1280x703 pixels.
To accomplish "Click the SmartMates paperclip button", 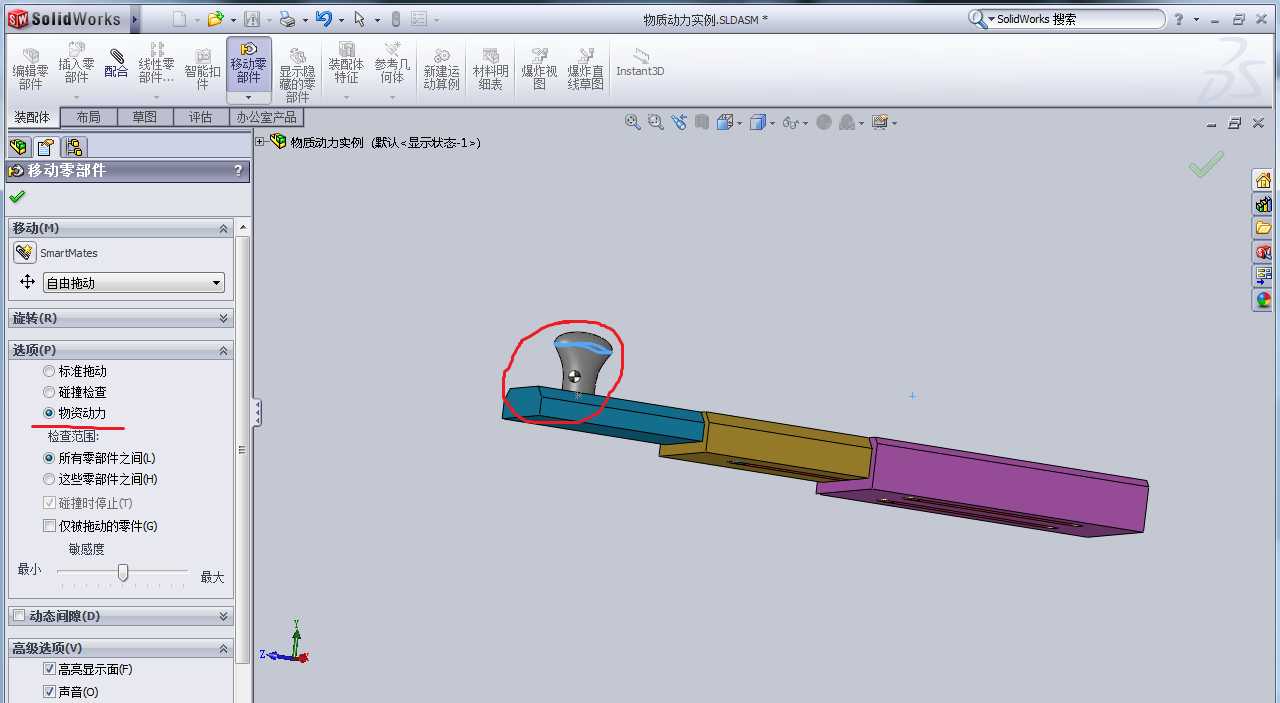I will 25,253.
